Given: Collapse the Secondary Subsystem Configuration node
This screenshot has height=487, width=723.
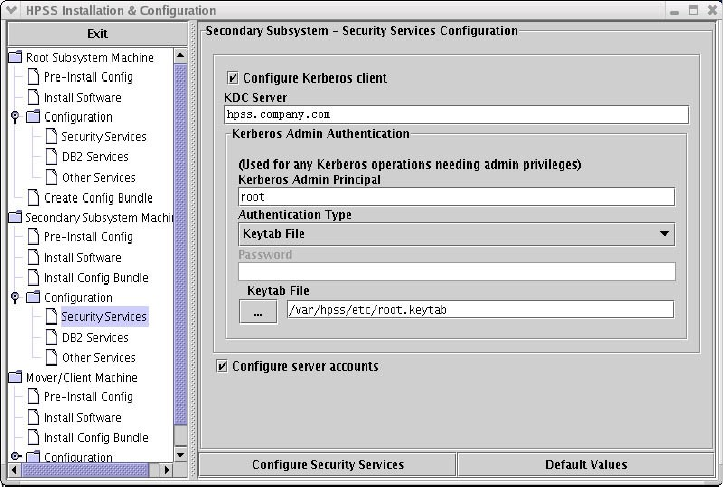Looking at the screenshot, I should coord(15,297).
